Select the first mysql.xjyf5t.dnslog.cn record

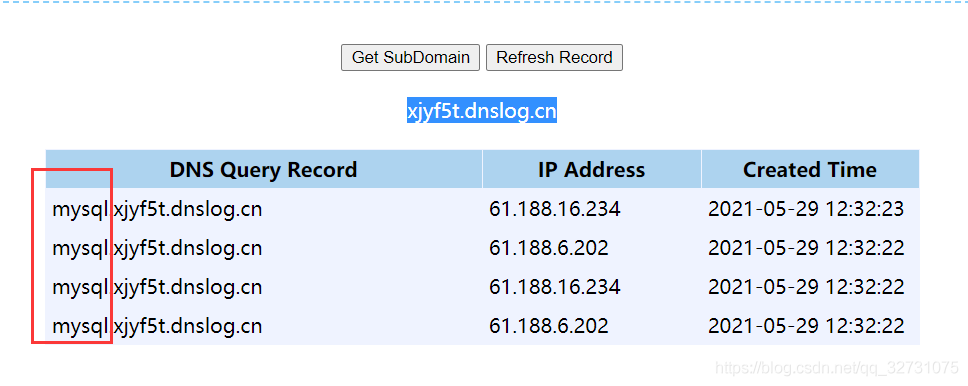pyautogui.click(x=157, y=209)
